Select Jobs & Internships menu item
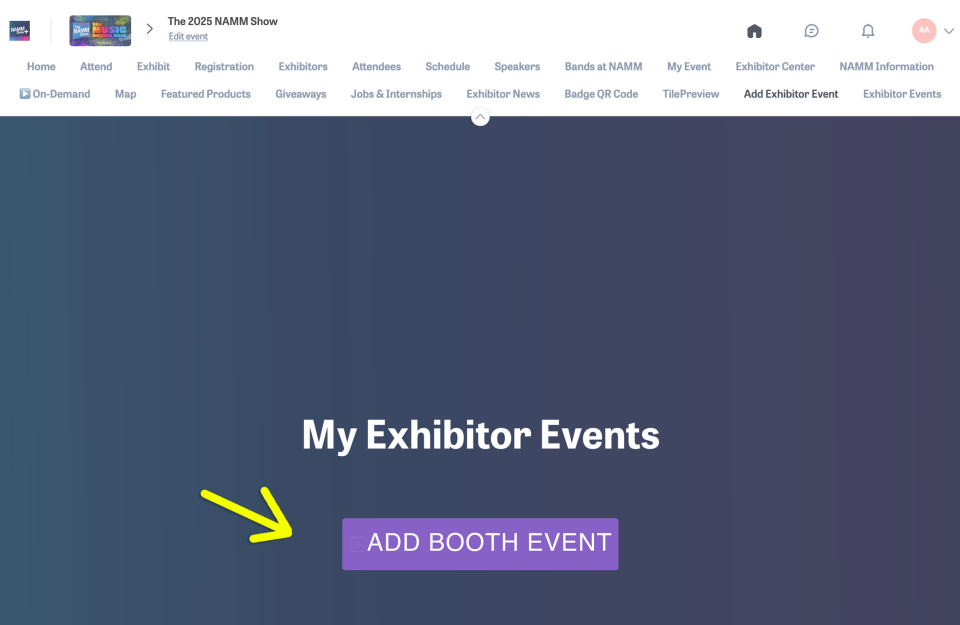 (396, 94)
